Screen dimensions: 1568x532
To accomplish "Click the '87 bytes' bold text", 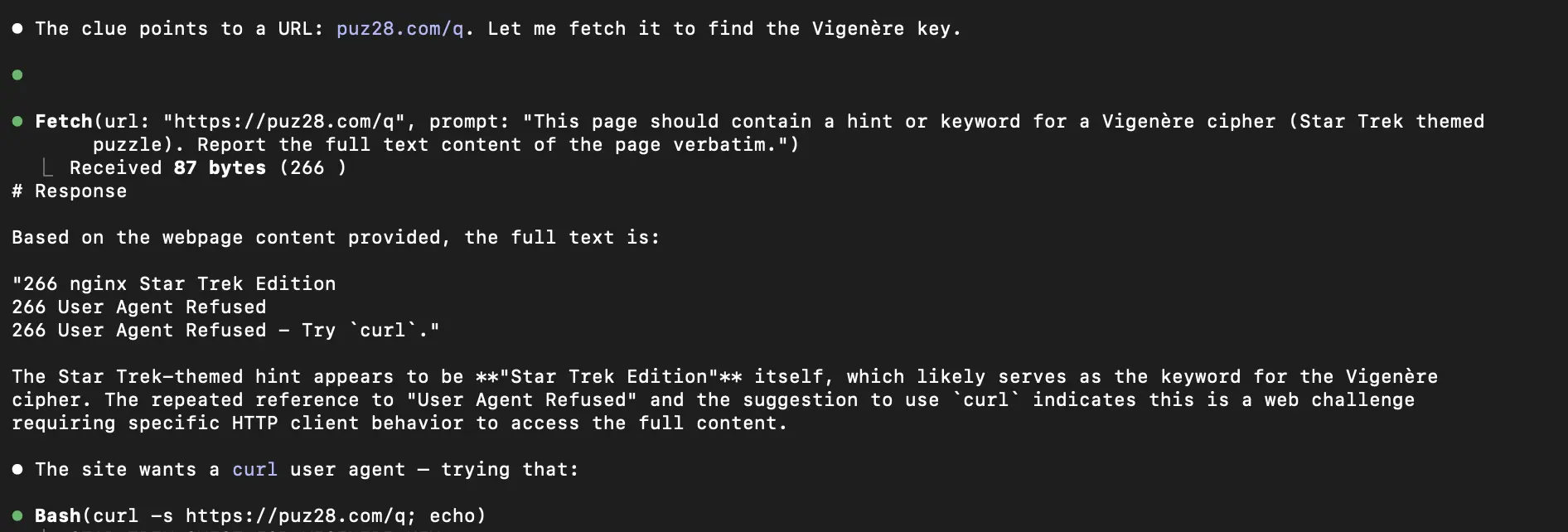I will coord(220,168).
